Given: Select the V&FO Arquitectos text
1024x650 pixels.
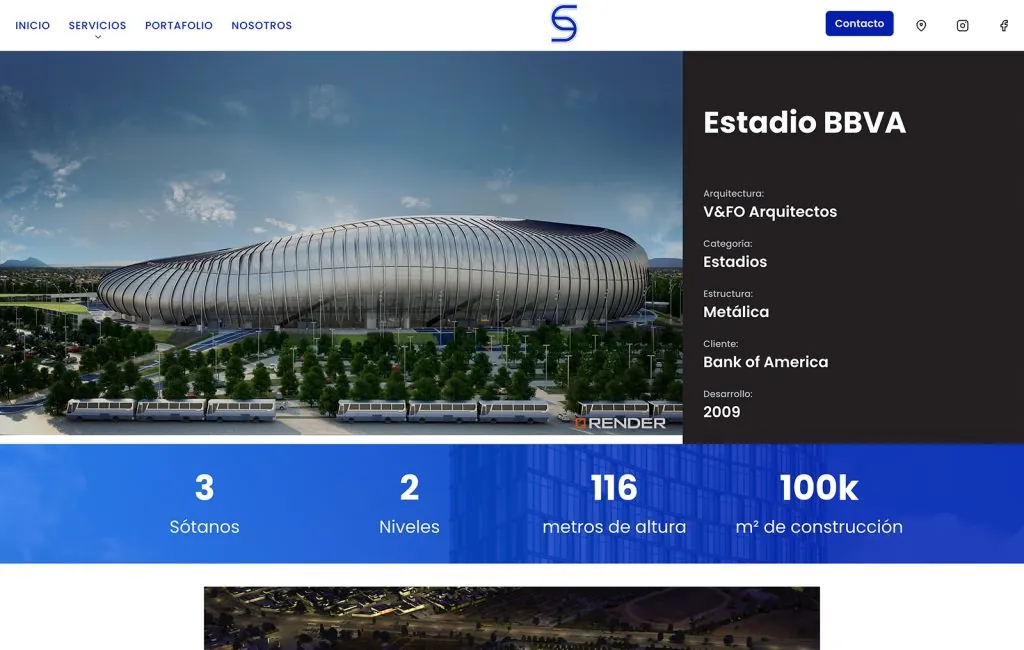Looking at the screenshot, I should point(770,212).
